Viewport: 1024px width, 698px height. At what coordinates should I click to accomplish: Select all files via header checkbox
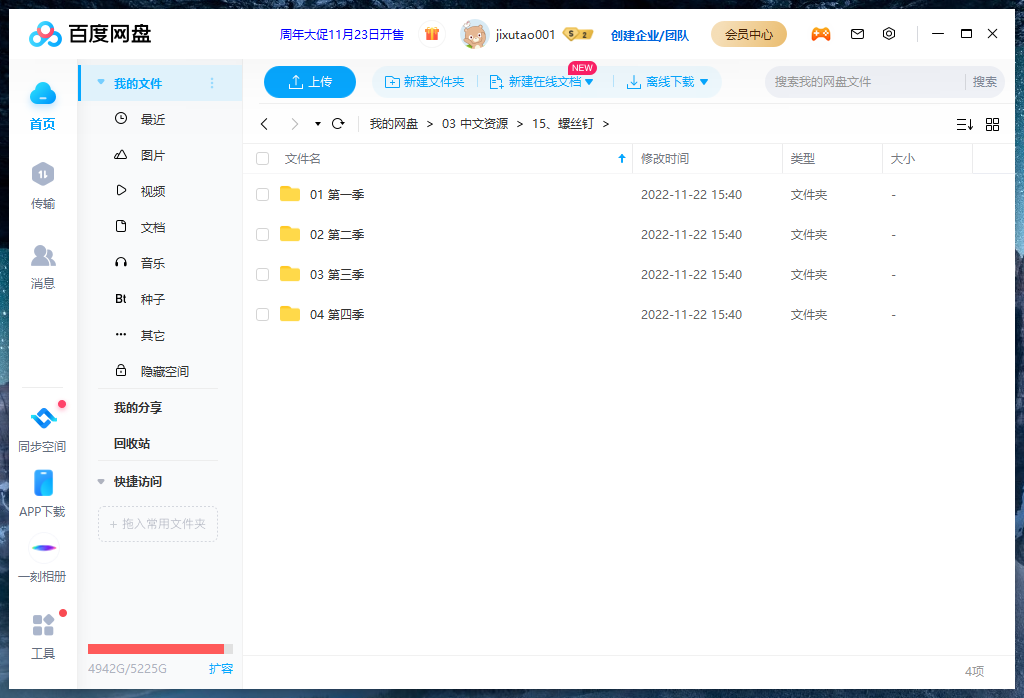(262, 158)
